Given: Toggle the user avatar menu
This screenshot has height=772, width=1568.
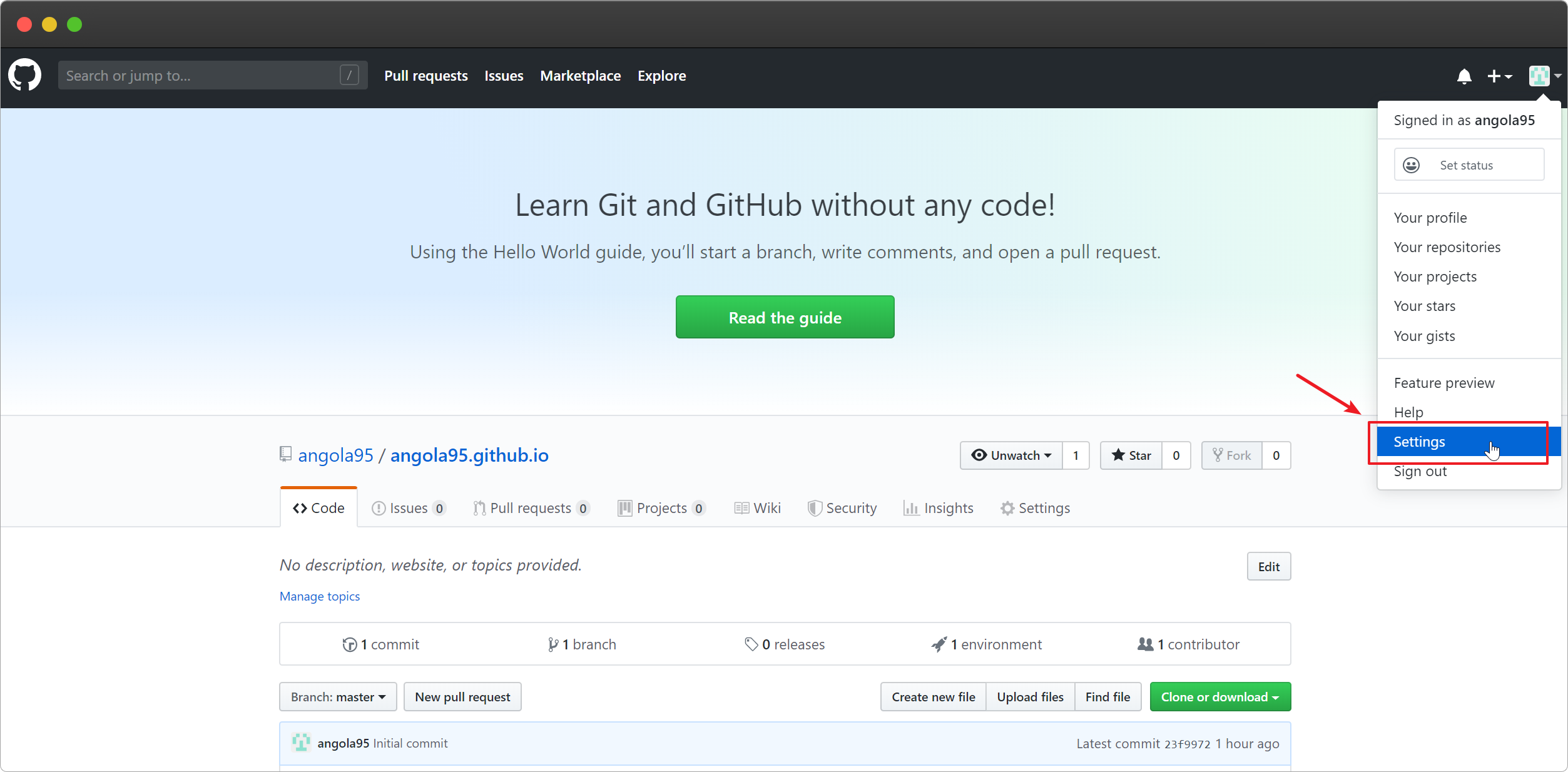Looking at the screenshot, I should coord(1545,76).
